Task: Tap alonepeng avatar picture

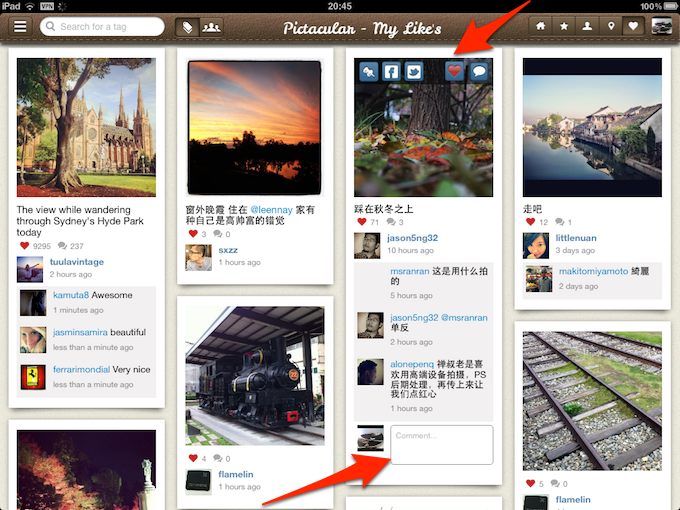Action: click(370, 372)
